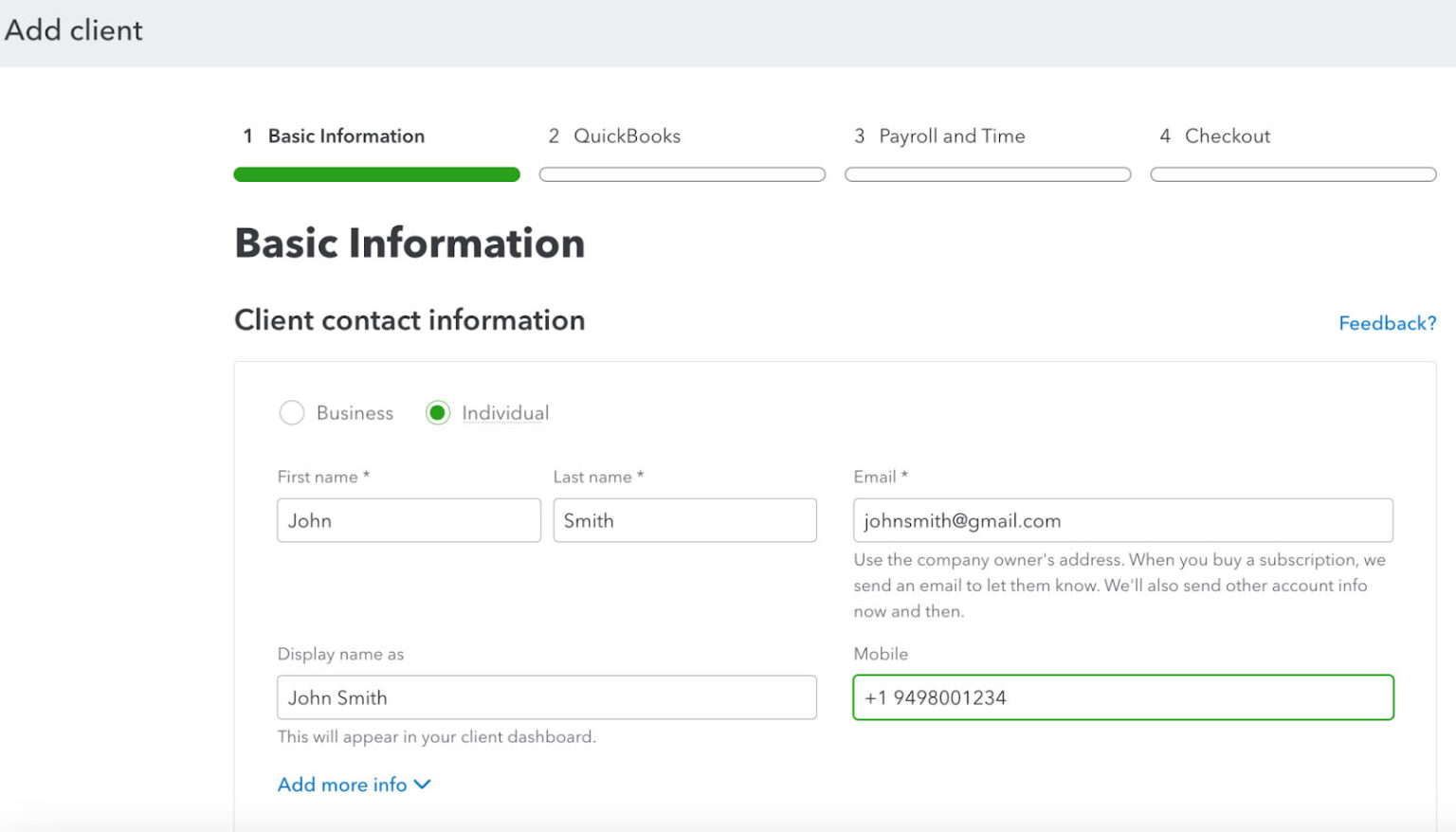Click the Display name as field
Image resolution: width=1456 pixels, height=832 pixels.
point(547,697)
